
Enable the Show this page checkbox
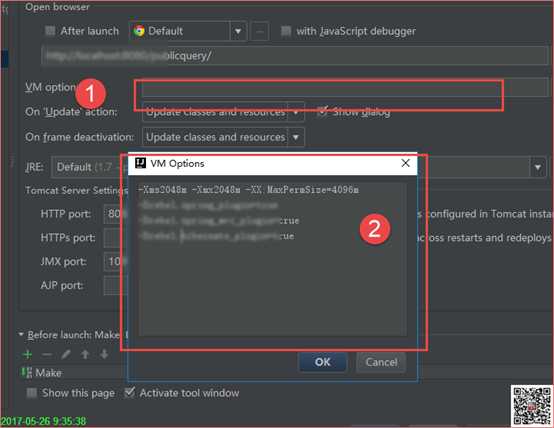tap(32, 393)
